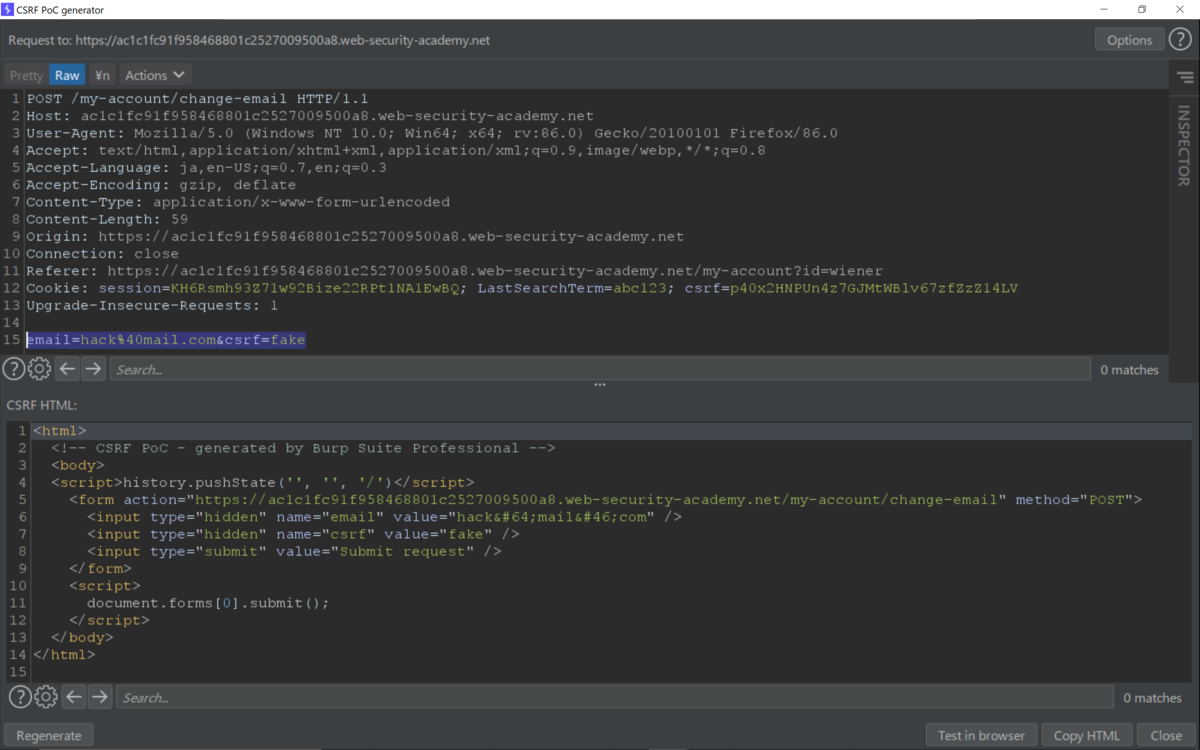This screenshot has width=1200, height=750.
Task: Go to next match in request search
Action: click(93, 369)
